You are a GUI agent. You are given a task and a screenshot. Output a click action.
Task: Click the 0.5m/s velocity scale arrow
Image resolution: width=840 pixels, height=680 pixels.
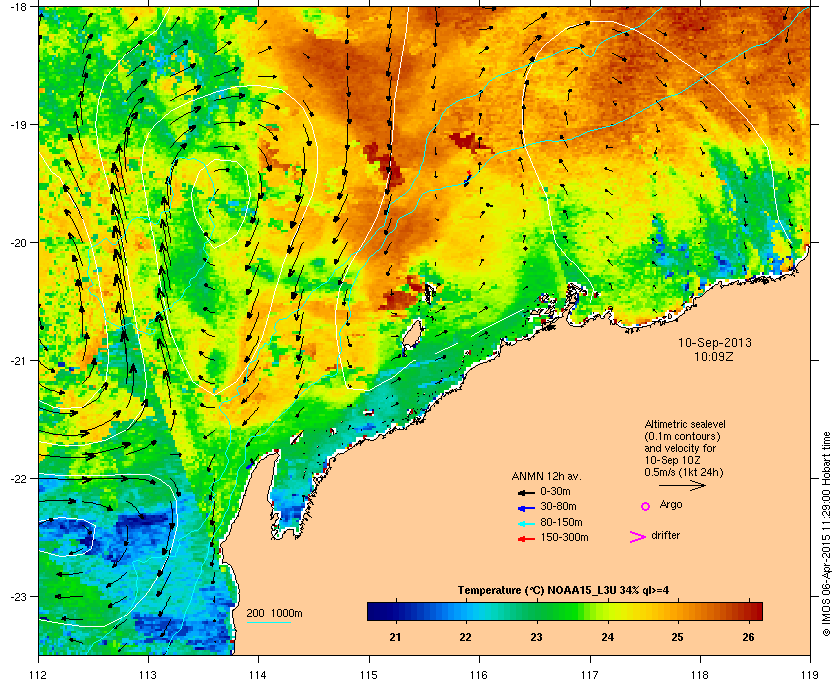[x=682, y=485]
